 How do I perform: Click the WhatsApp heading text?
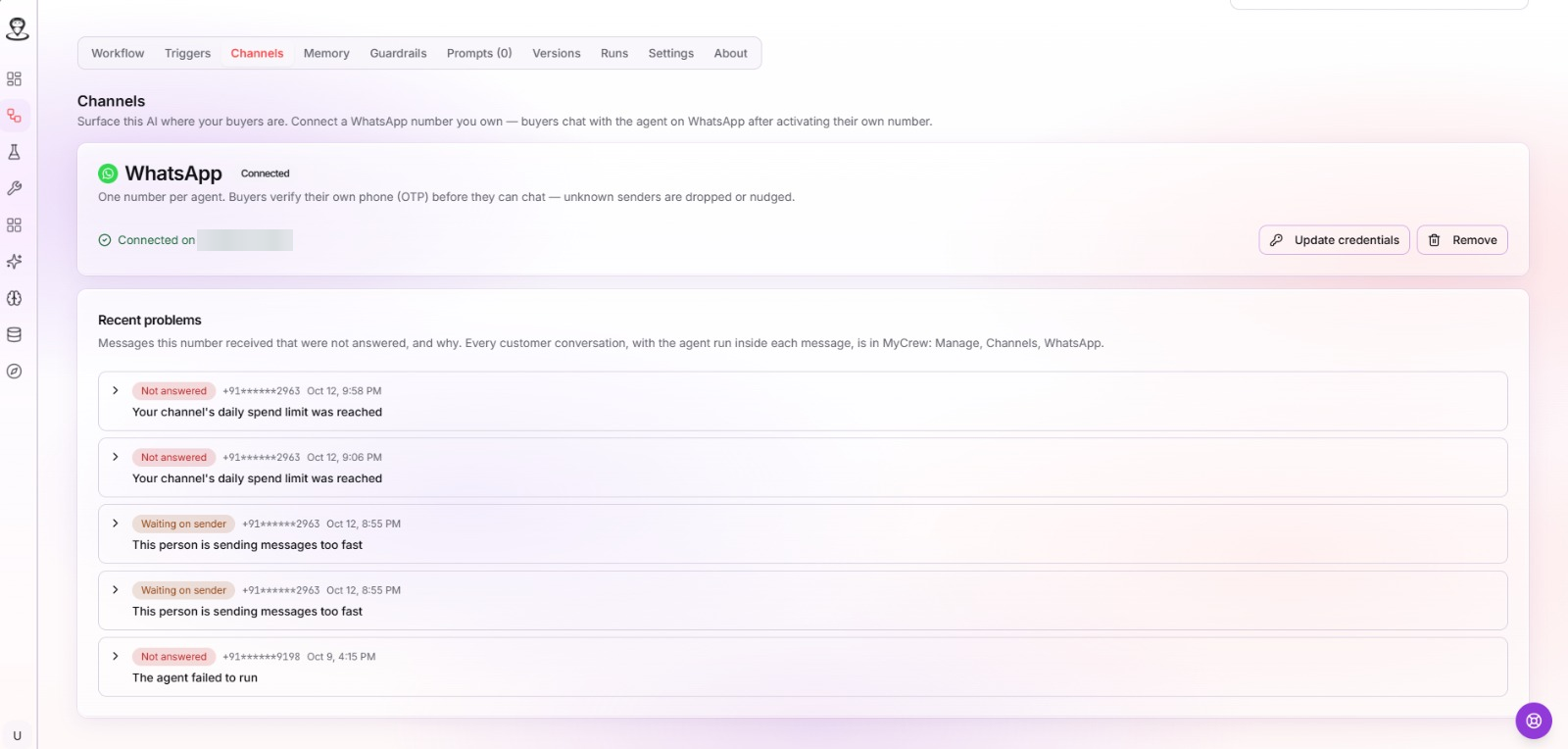click(x=173, y=174)
